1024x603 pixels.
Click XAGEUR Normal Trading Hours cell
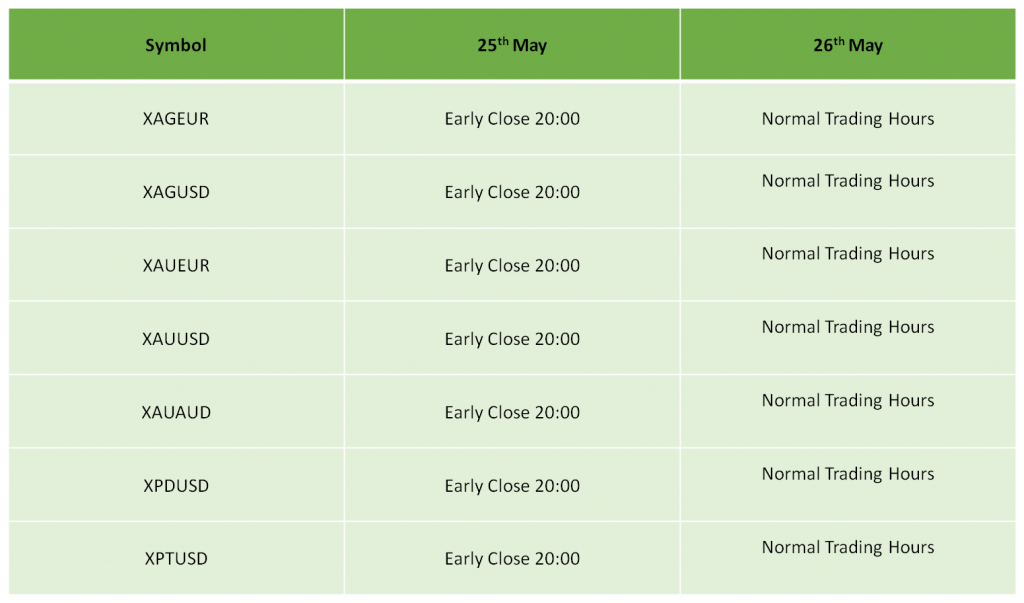point(848,118)
